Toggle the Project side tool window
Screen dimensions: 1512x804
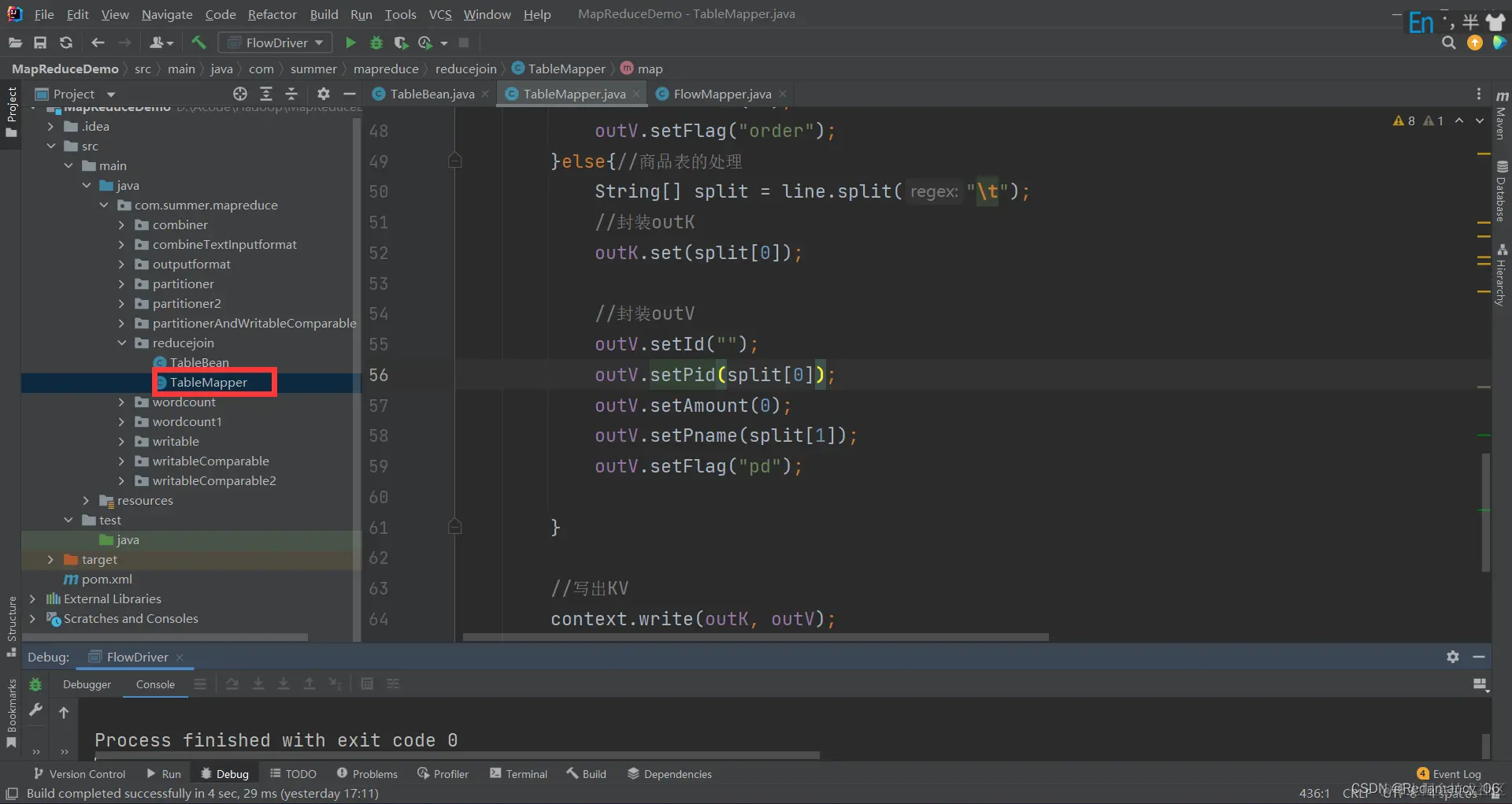coord(11,111)
